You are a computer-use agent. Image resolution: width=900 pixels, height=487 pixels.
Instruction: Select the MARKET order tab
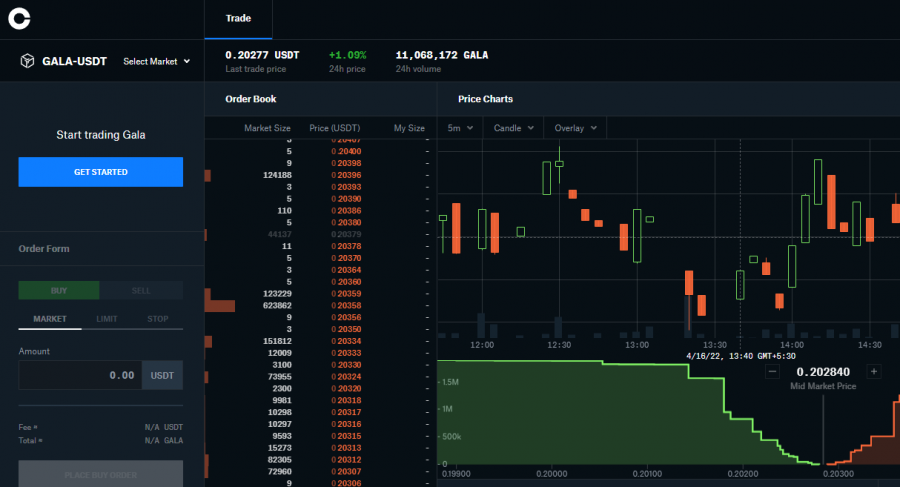coord(50,319)
